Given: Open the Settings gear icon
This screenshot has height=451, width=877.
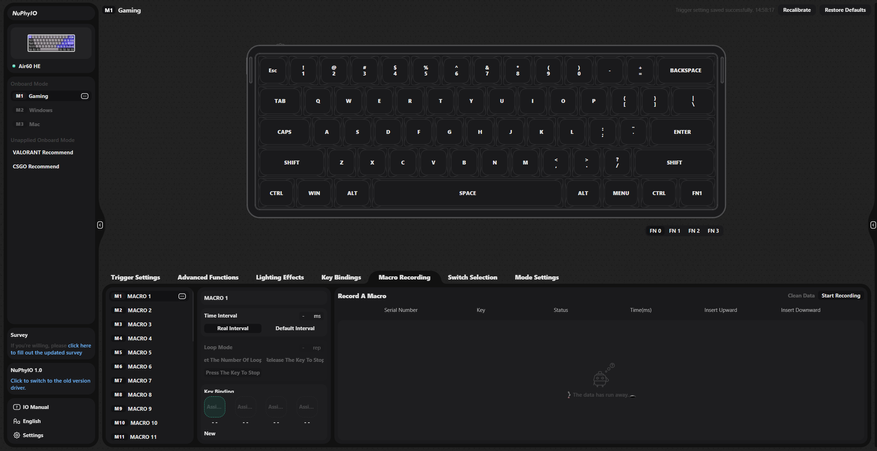Looking at the screenshot, I should tap(17, 435).
